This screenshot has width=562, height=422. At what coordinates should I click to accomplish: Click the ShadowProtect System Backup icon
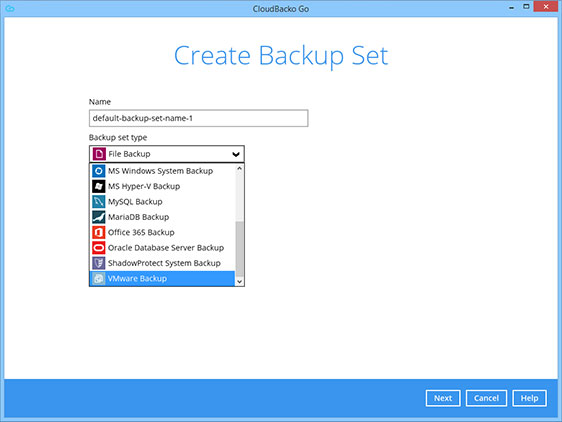tap(99, 264)
